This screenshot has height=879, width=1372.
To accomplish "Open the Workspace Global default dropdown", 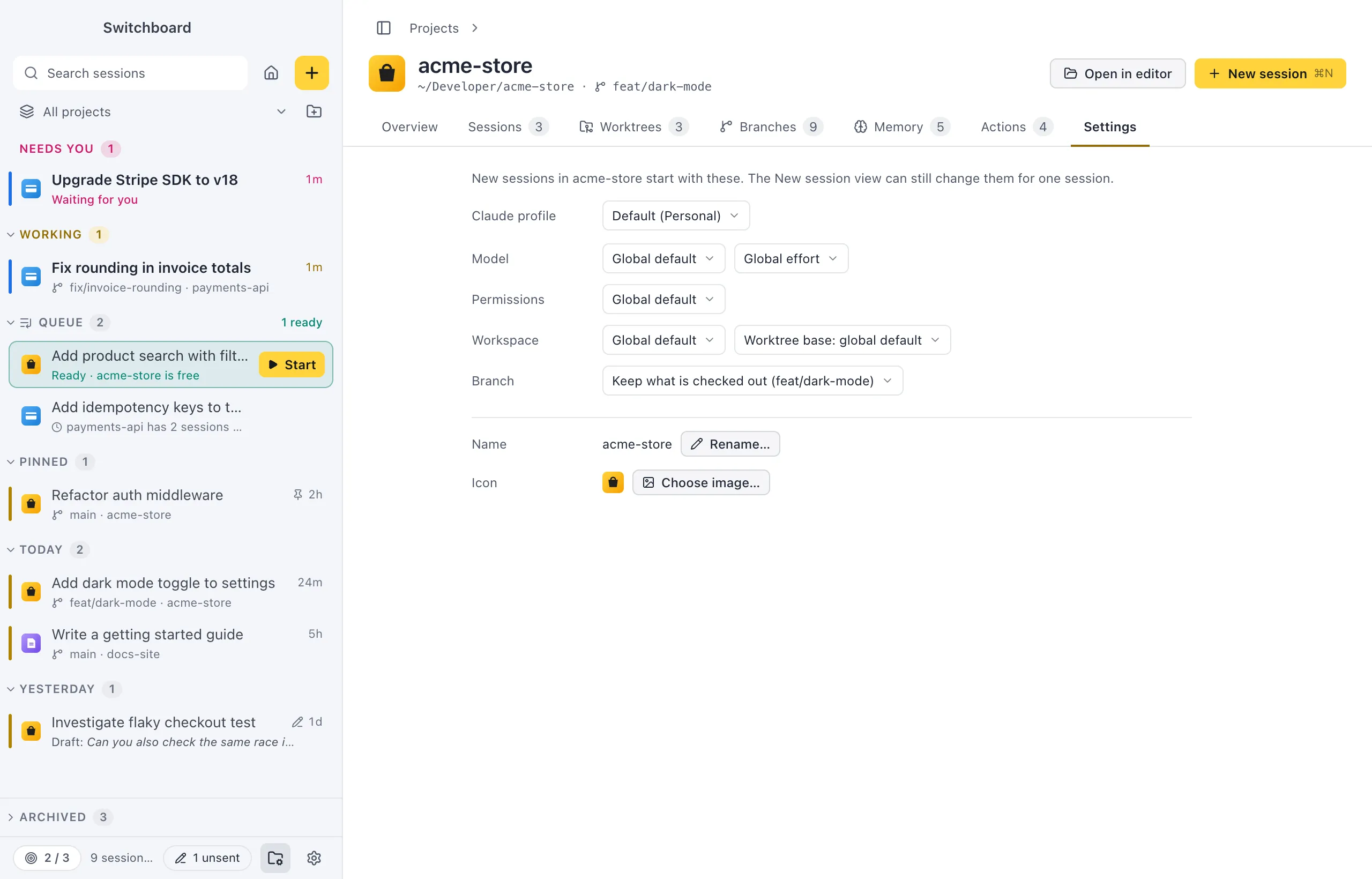I will pyautogui.click(x=663, y=340).
